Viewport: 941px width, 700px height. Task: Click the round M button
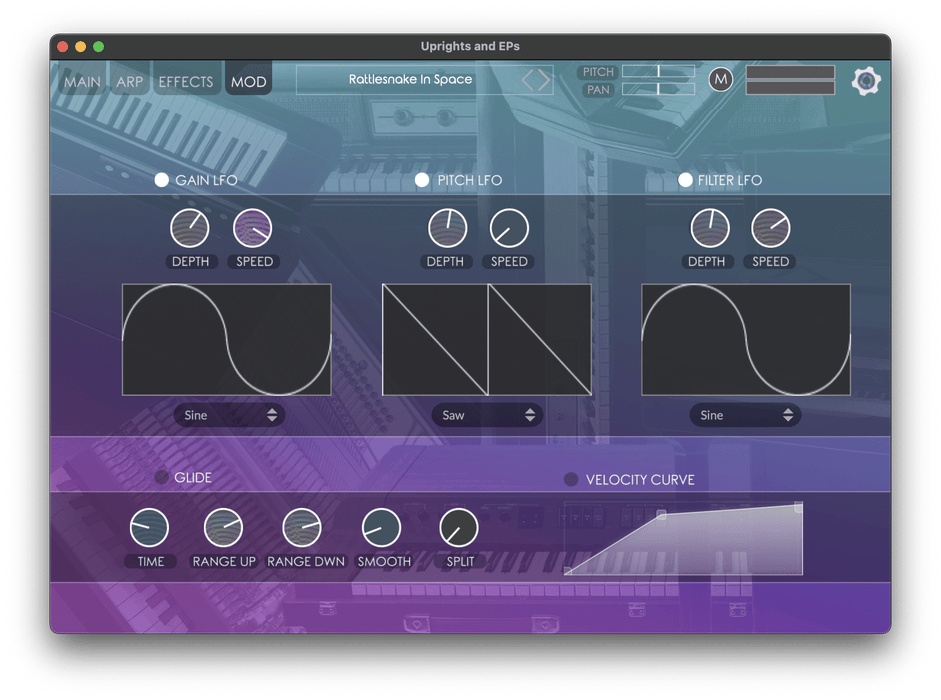(x=720, y=80)
